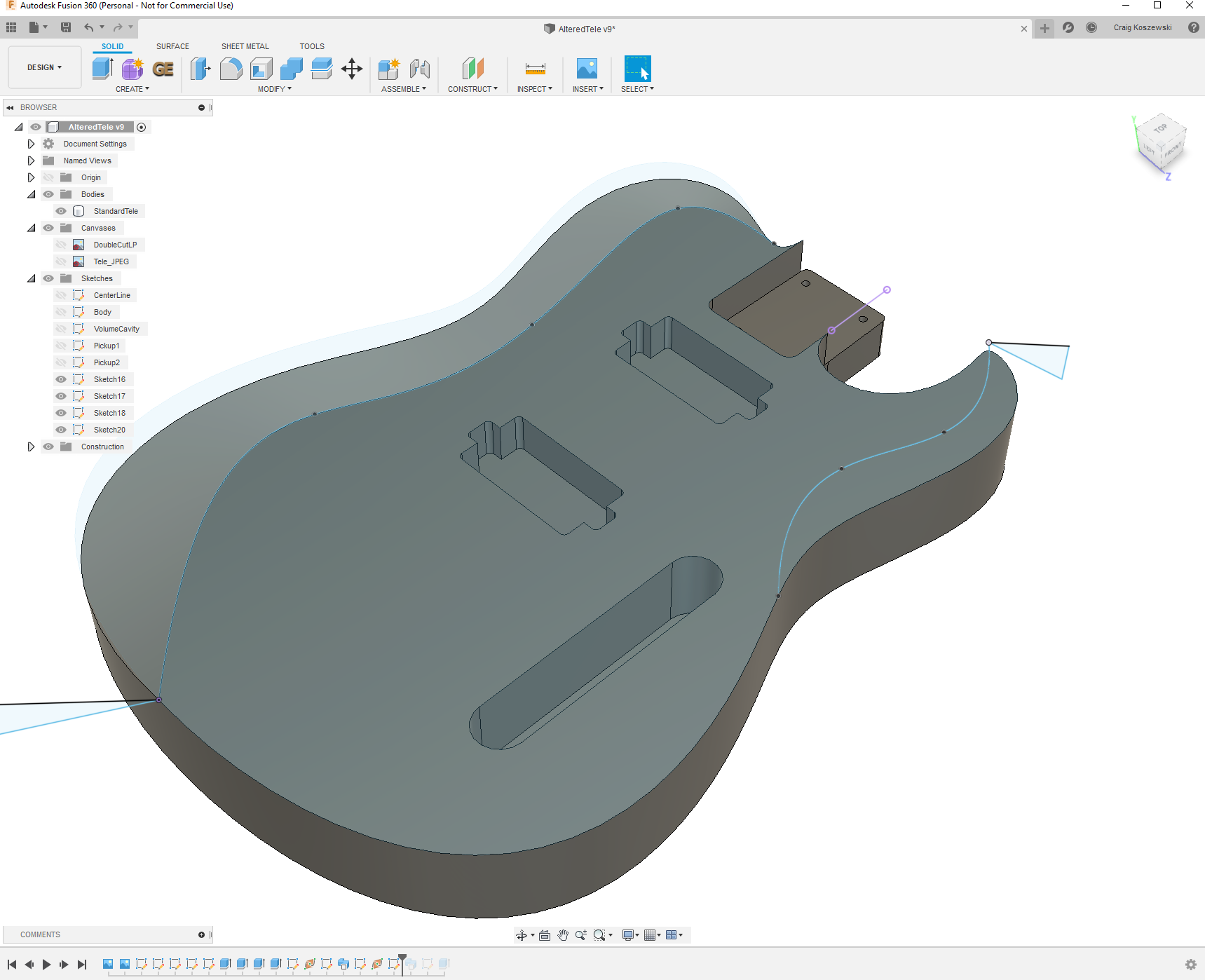The height and width of the screenshot is (980, 1205).
Task: Click the Zoom tool in navigation bar
Action: pyautogui.click(x=579, y=934)
